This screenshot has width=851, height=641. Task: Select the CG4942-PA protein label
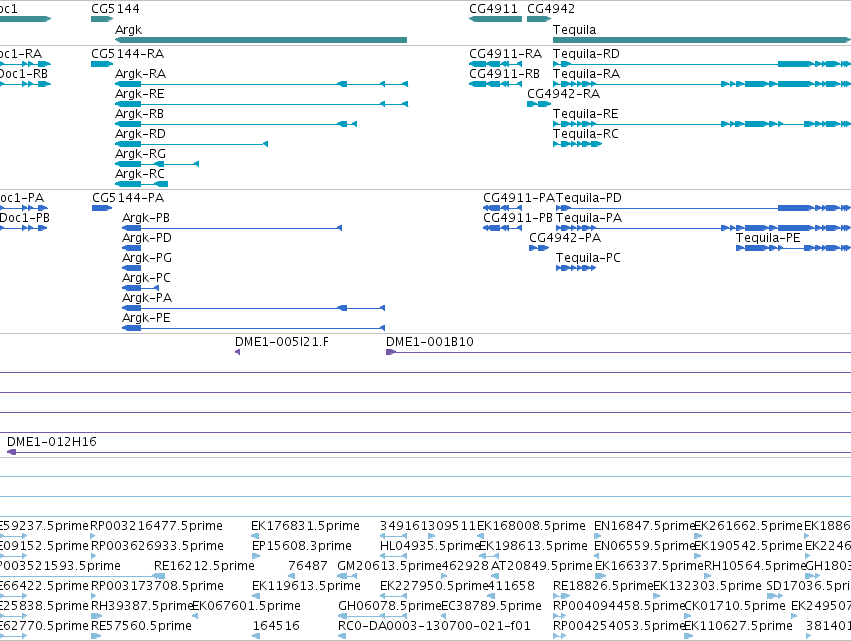pyautogui.click(x=565, y=238)
